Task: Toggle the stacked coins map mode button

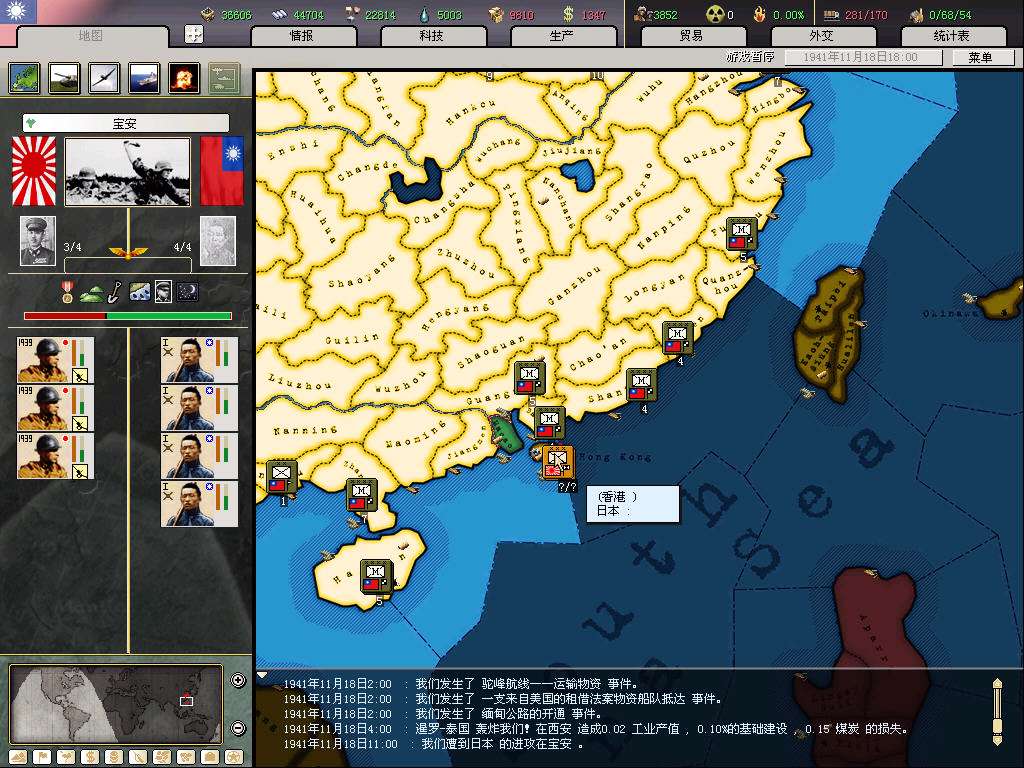Action: 114,758
